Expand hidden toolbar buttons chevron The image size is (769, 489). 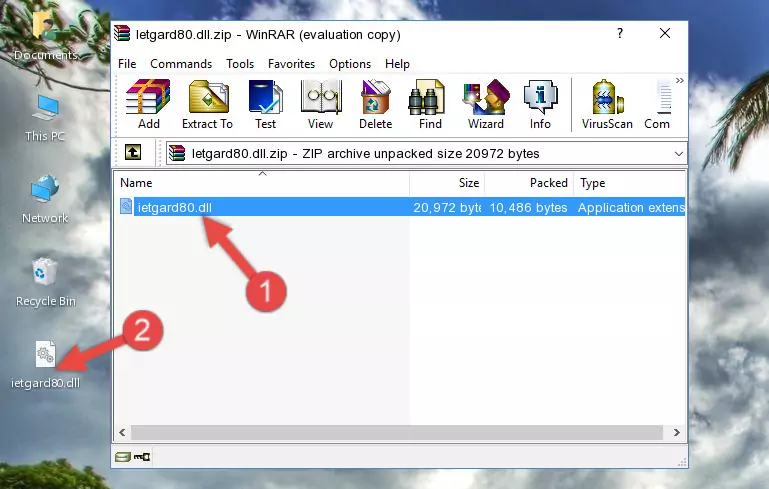(x=680, y=80)
